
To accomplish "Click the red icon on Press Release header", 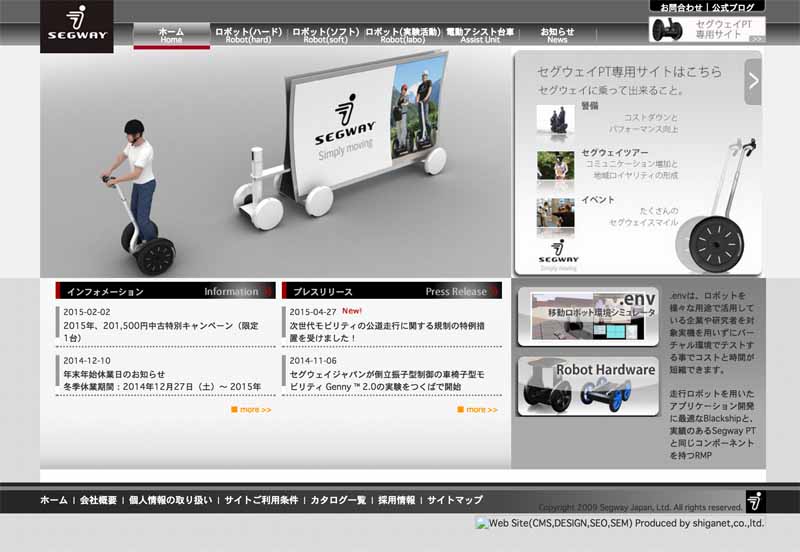I will coord(494,291).
